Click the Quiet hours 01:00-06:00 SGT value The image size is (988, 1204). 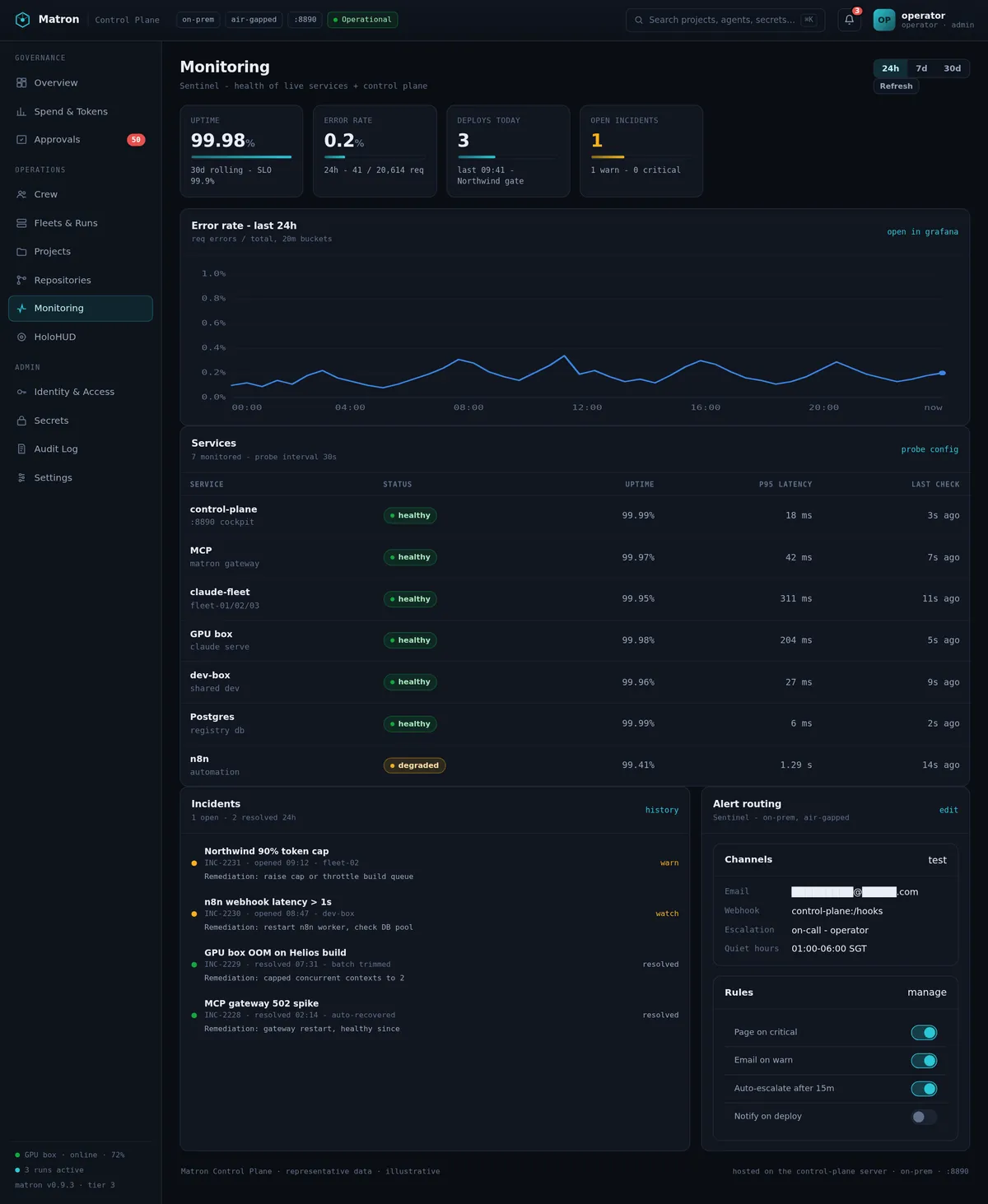coord(829,949)
